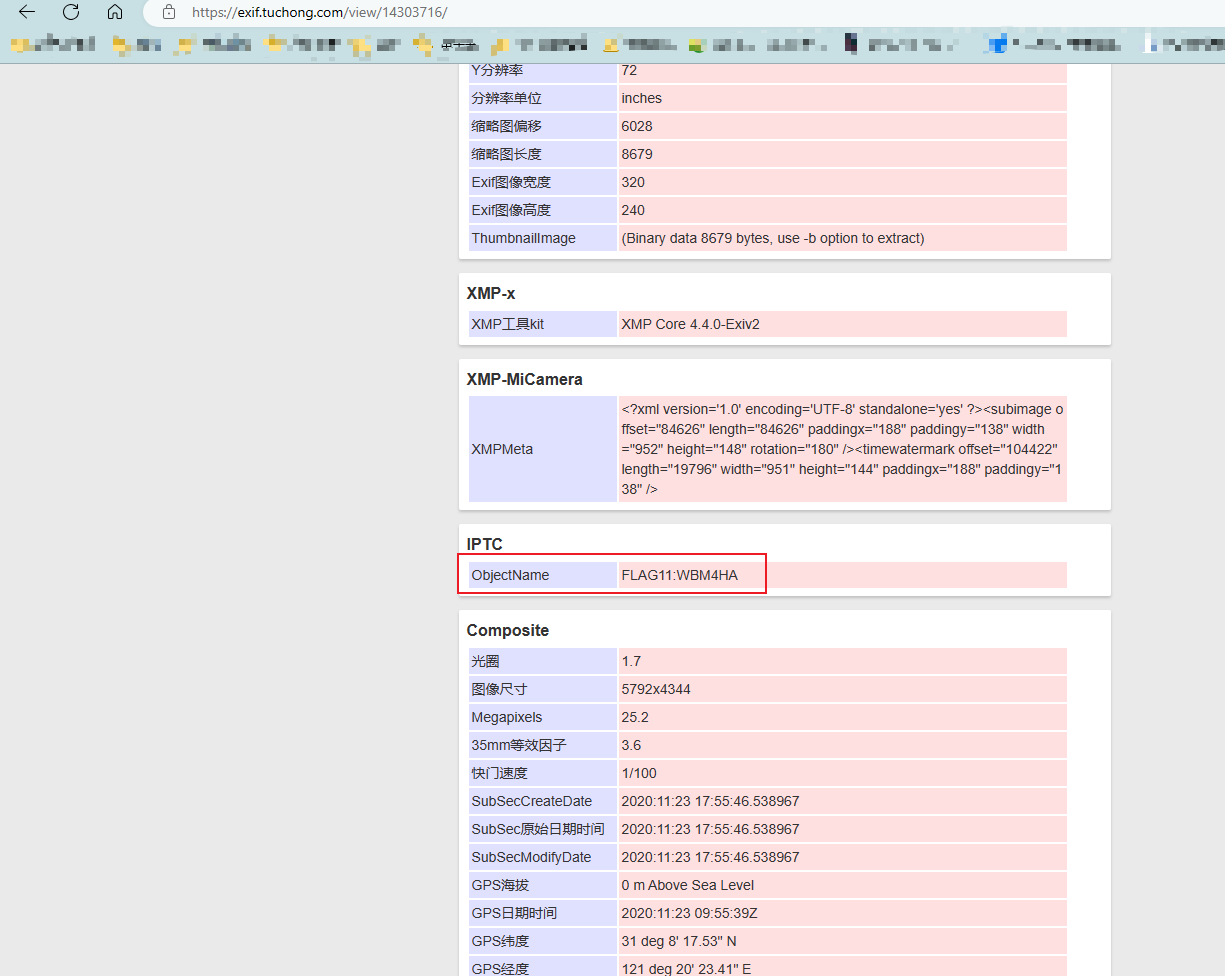Screen dimensions: 1225x976
Task: Click the Megapixels 25.2 value
Action: tap(635, 717)
